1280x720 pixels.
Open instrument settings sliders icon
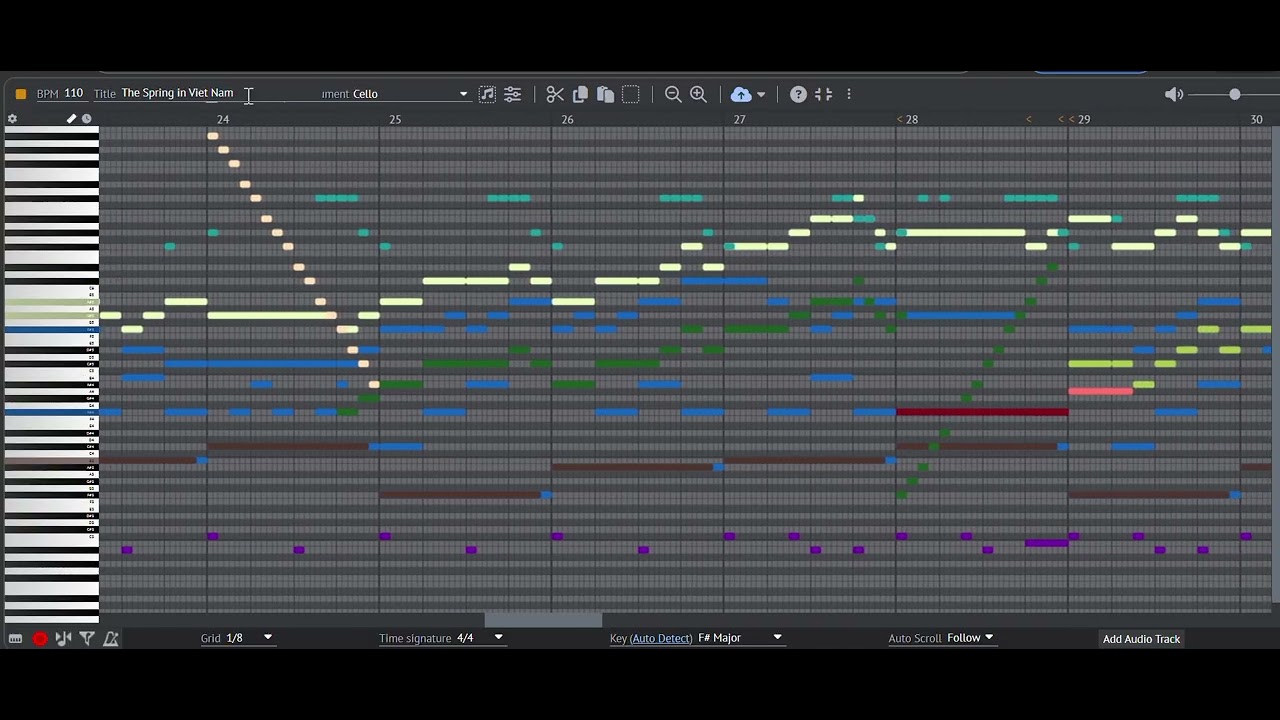(x=512, y=94)
